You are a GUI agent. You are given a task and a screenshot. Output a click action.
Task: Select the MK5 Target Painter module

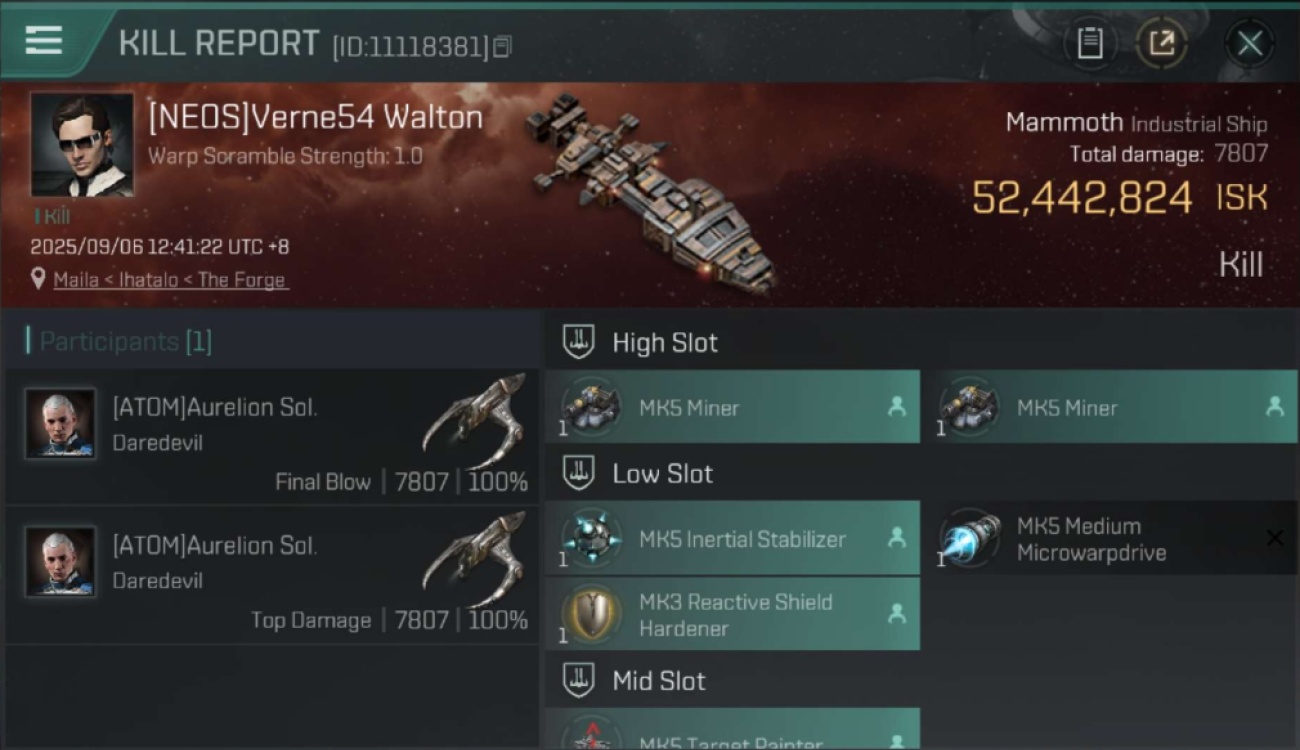733,729
